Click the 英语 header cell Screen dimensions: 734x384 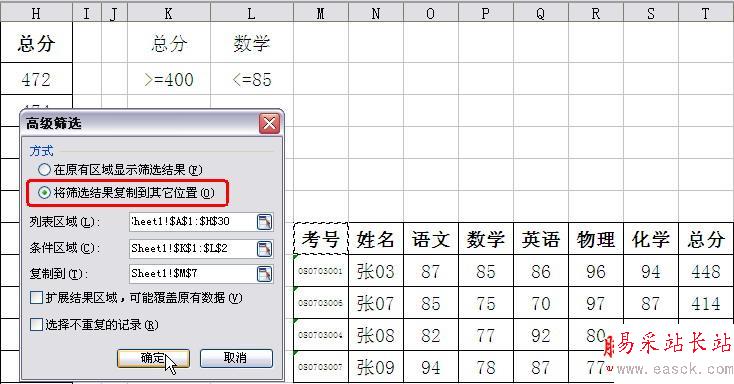click(x=541, y=239)
